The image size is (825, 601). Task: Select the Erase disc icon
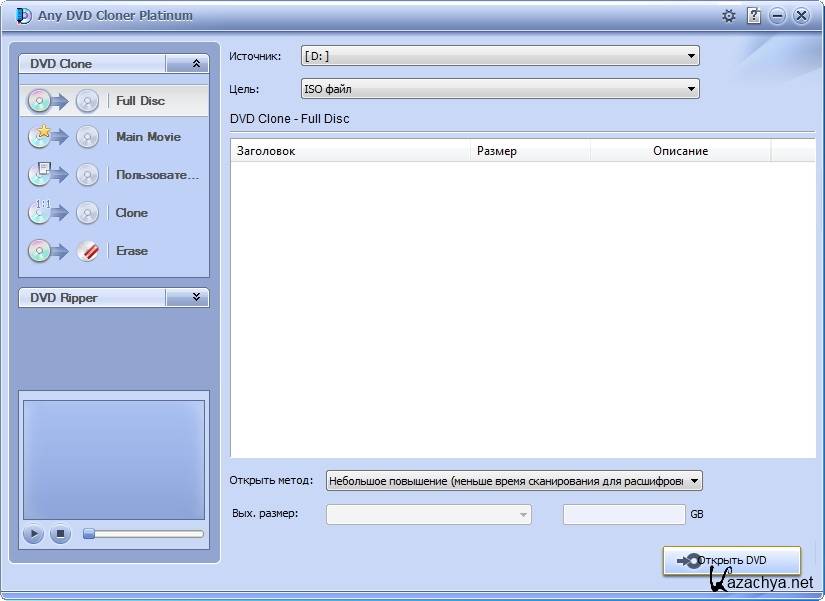(63, 251)
